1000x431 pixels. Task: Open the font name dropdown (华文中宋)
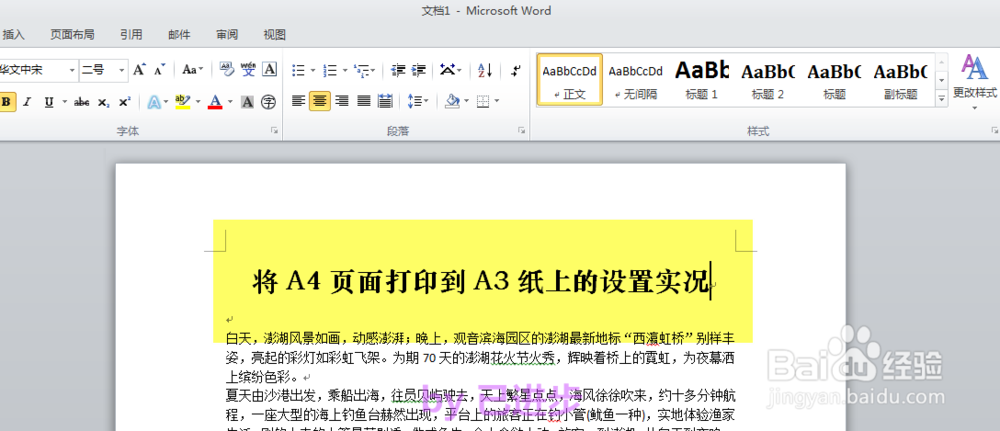72,70
